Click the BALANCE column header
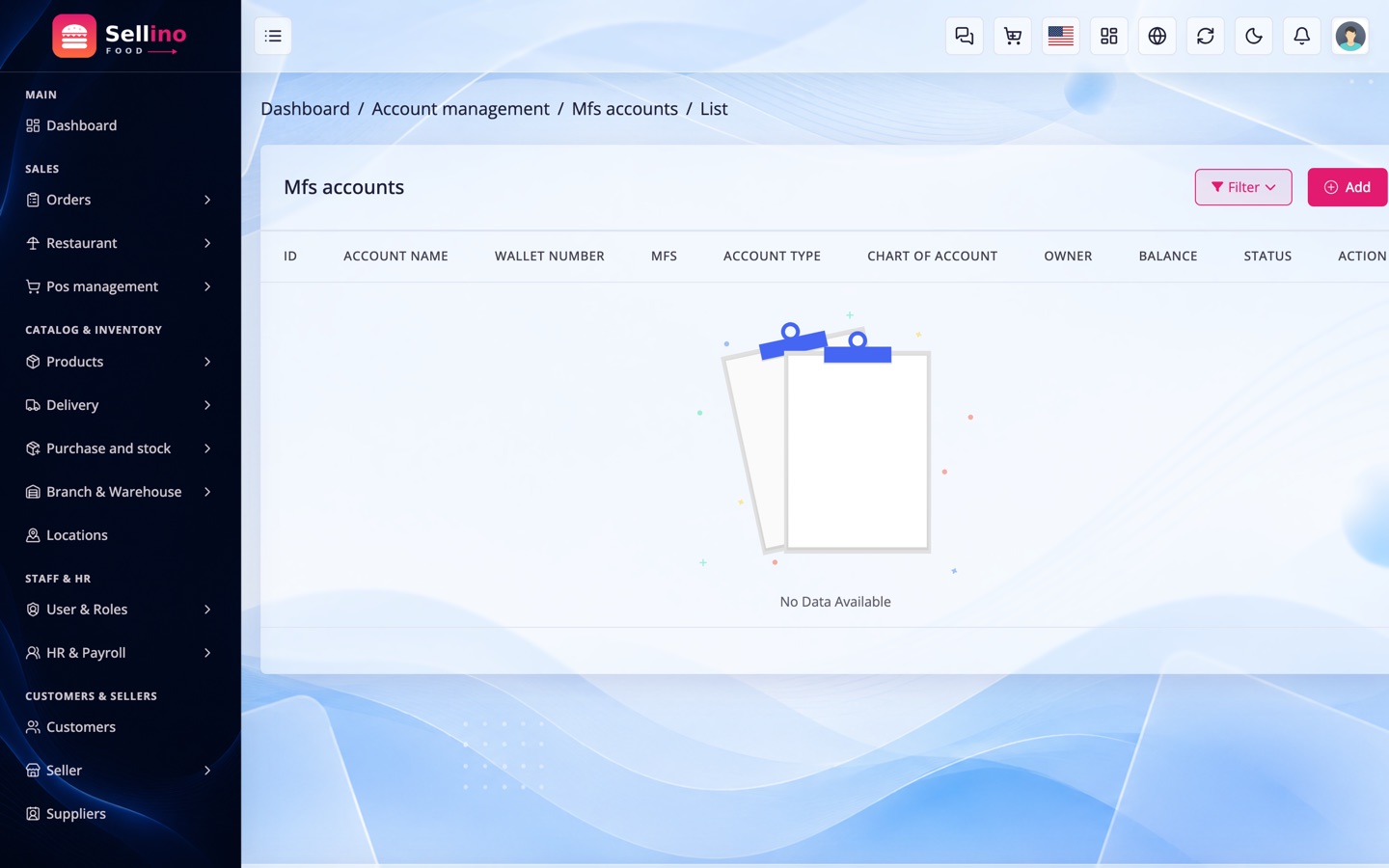Screen dimensions: 1389x868 click(1168, 257)
